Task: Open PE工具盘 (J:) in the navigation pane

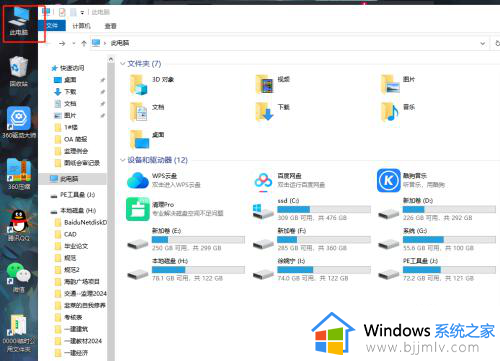Action: coord(73,195)
